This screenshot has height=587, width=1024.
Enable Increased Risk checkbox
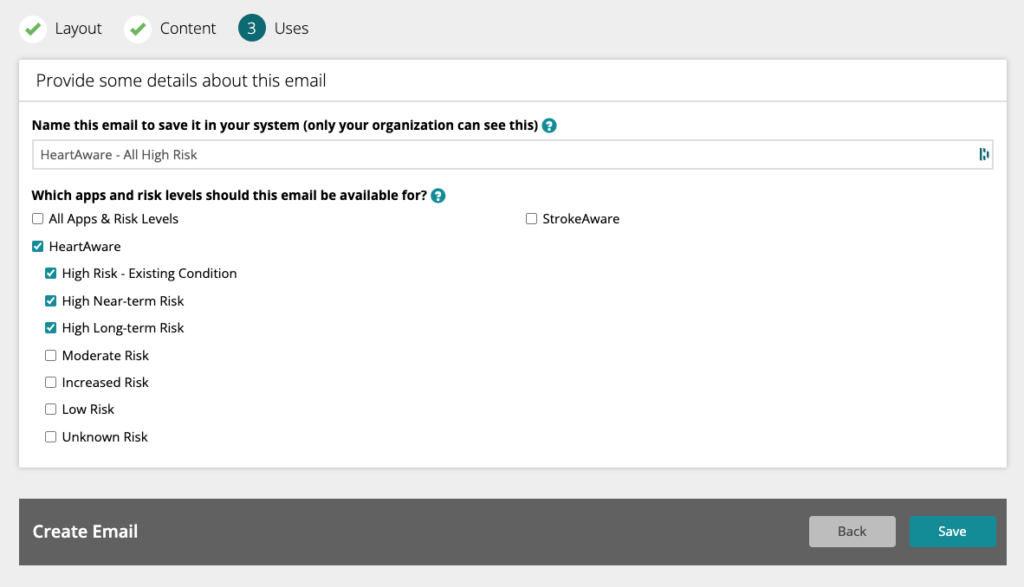point(50,382)
